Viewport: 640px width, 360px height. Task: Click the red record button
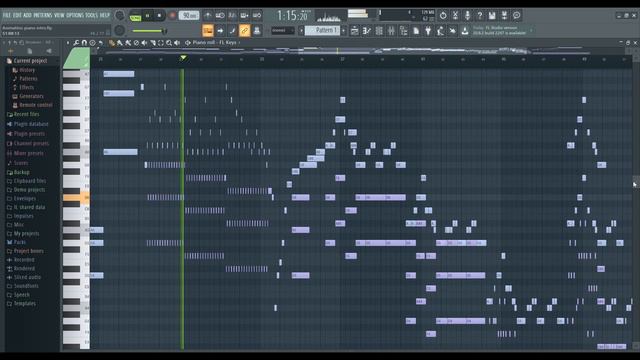tap(172, 16)
